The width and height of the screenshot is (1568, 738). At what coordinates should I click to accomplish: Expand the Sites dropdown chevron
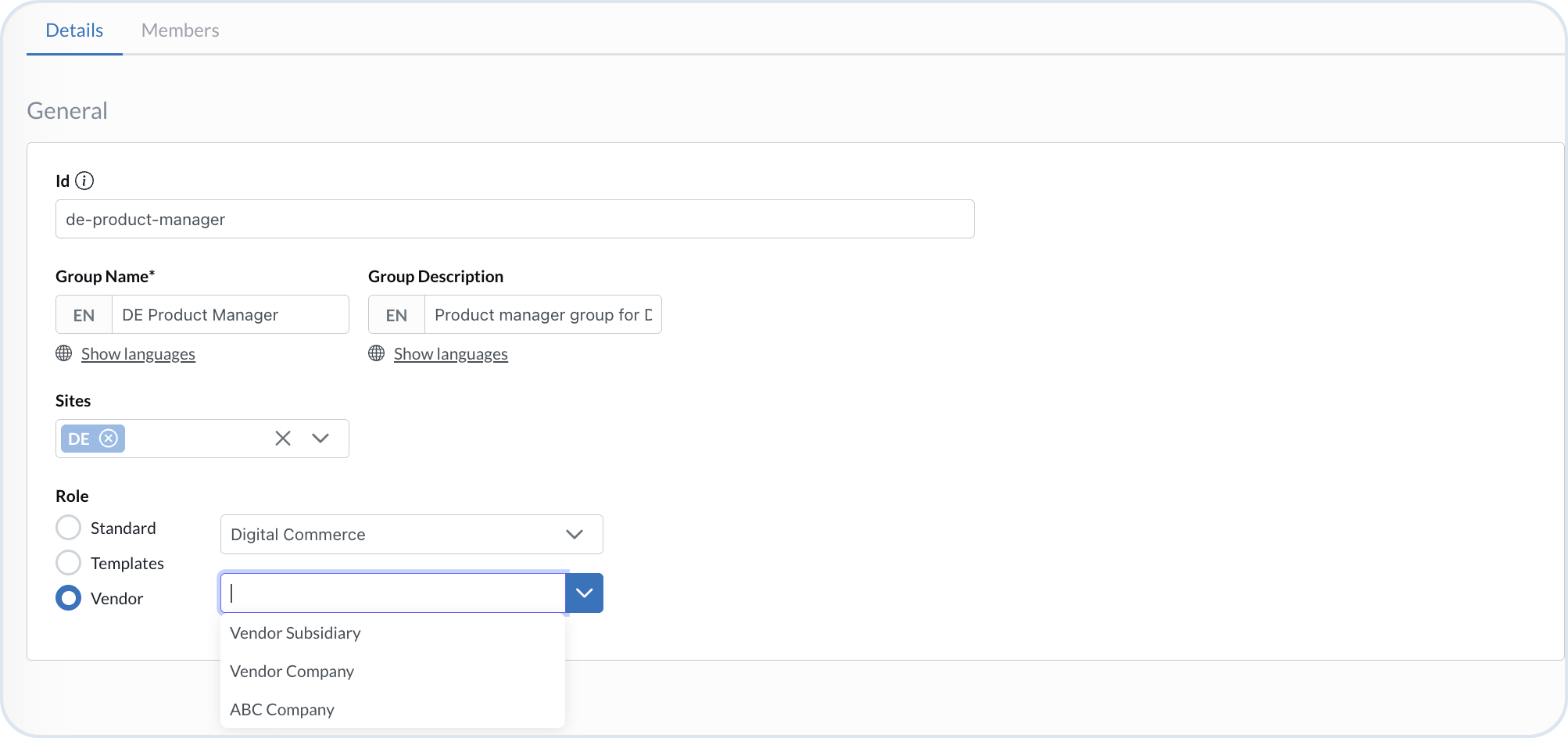coord(320,439)
